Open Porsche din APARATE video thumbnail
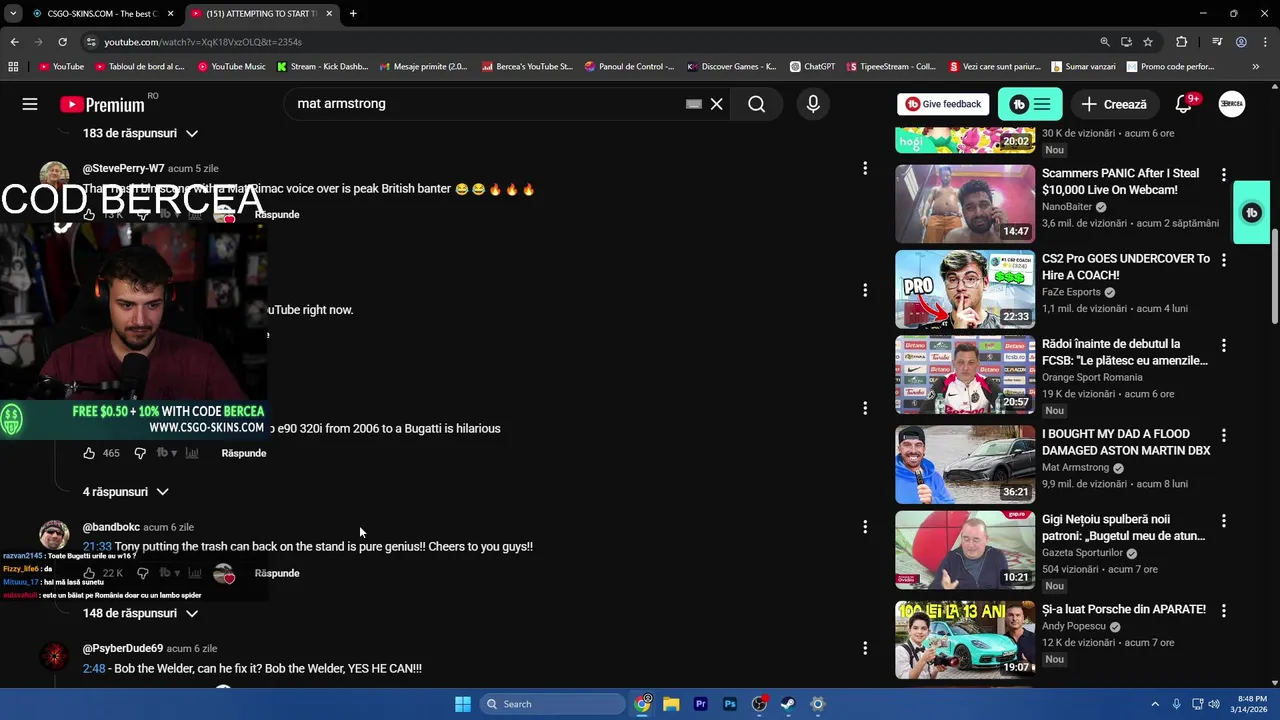The height and width of the screenshot is (720, 1280). pos(965,640)
